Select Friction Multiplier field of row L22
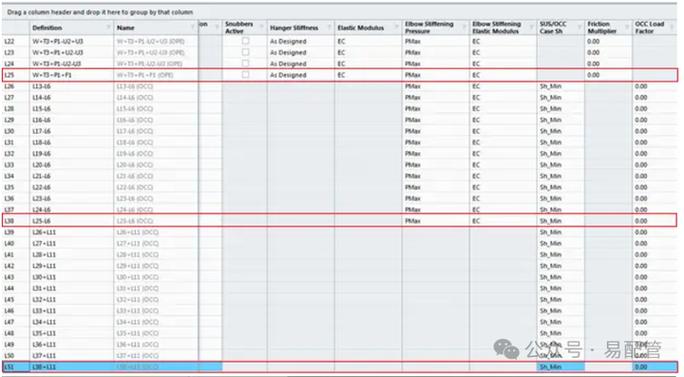Screen dimensions: 684x377 [608, 41]
